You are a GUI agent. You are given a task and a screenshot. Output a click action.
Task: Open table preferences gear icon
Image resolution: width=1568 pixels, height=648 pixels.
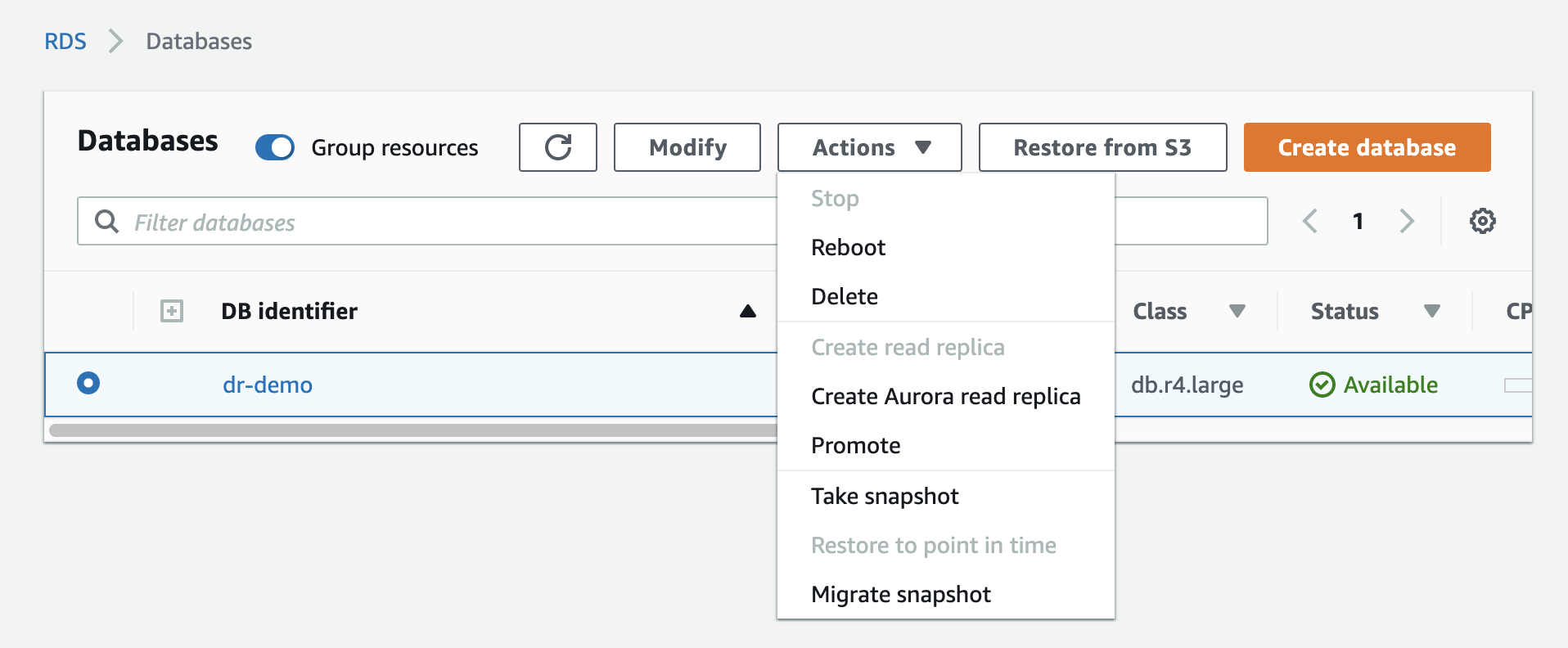[1482, 221]
